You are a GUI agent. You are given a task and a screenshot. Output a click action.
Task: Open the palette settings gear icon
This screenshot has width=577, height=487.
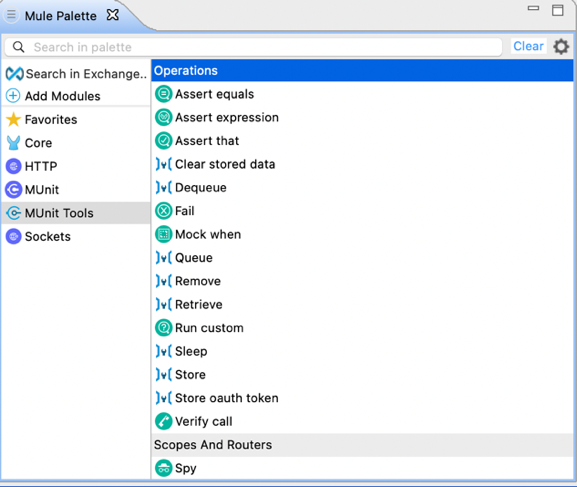(561, 47)
